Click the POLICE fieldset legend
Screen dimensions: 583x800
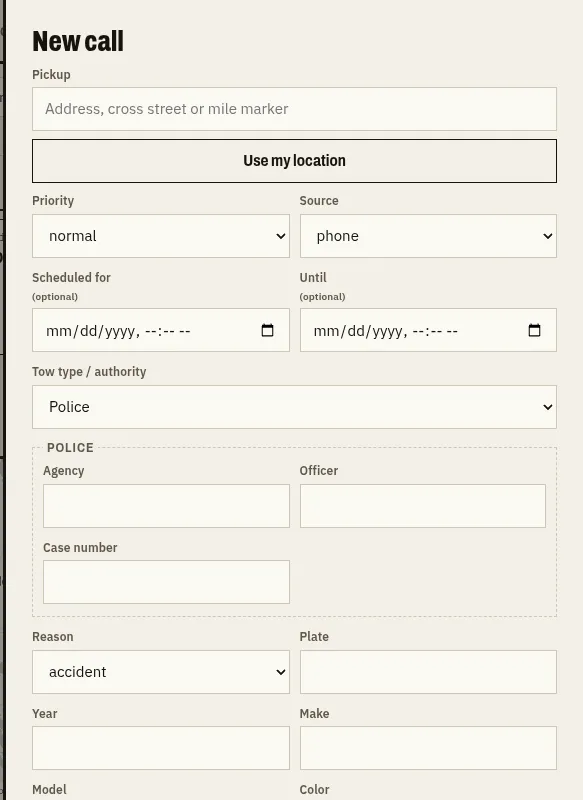pos(70,447)
